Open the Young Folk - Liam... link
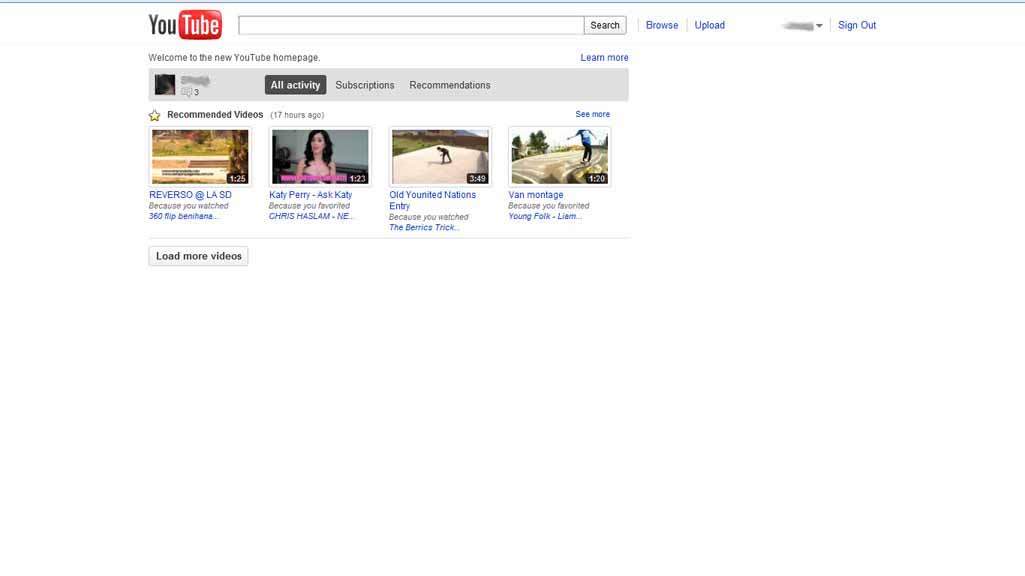1025x576 pixels. point(545,216)
